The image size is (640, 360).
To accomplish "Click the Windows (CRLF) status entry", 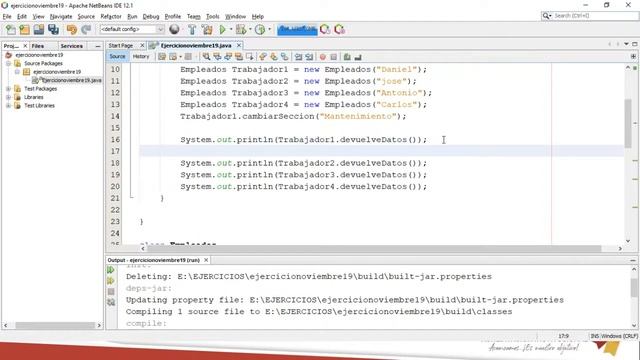I will (x=619, y=336).
